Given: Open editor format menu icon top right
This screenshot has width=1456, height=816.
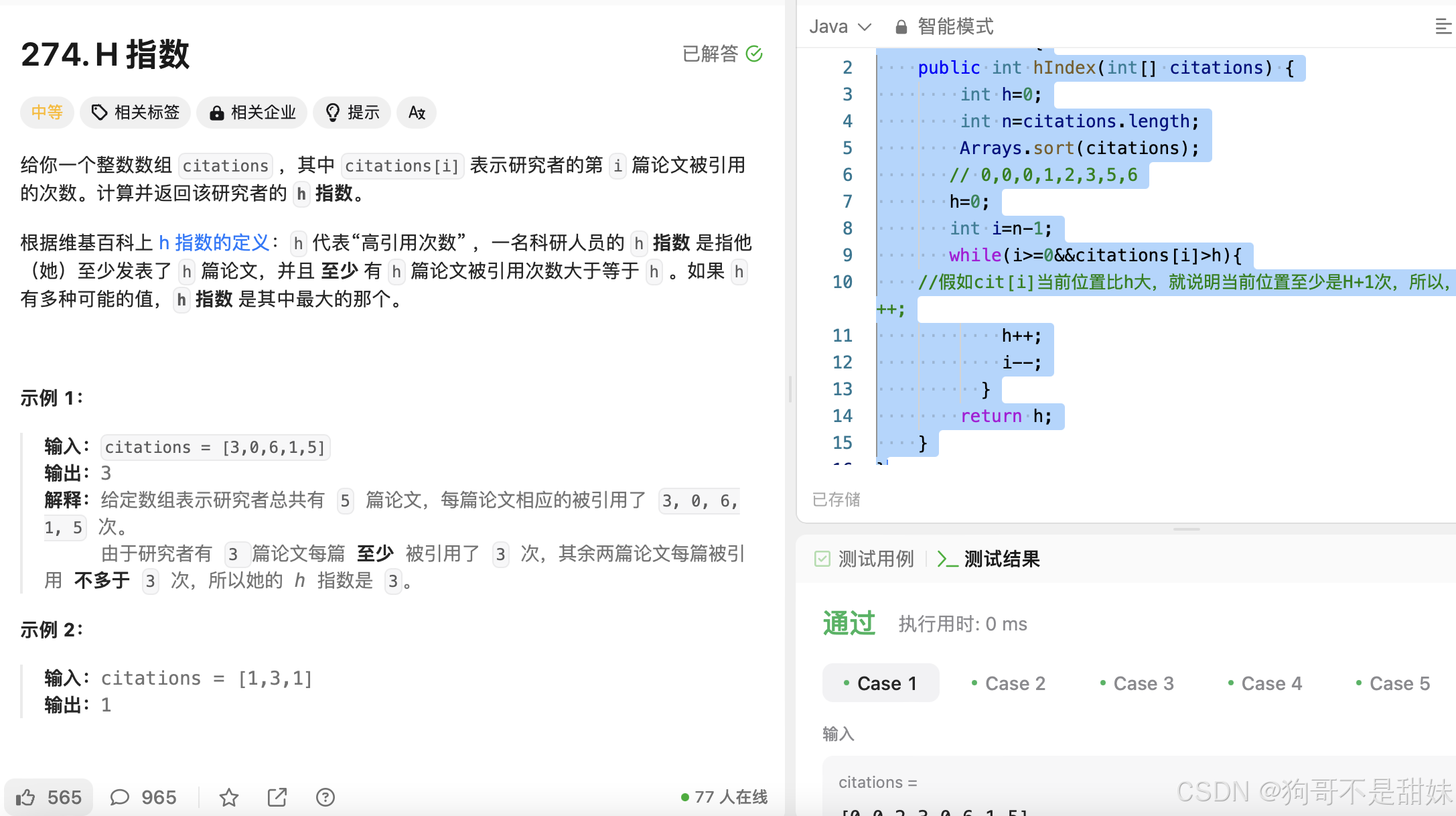Looking at the screenshot, I should point(1443,27).
